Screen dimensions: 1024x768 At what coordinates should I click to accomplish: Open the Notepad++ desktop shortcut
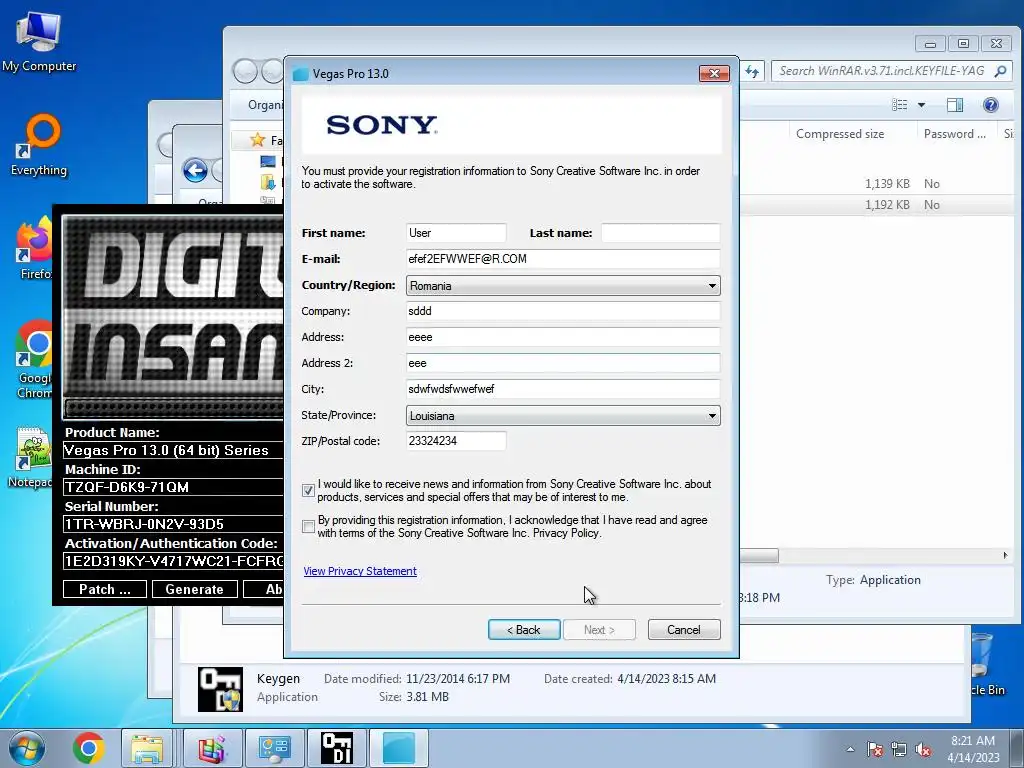click(30, 457)
